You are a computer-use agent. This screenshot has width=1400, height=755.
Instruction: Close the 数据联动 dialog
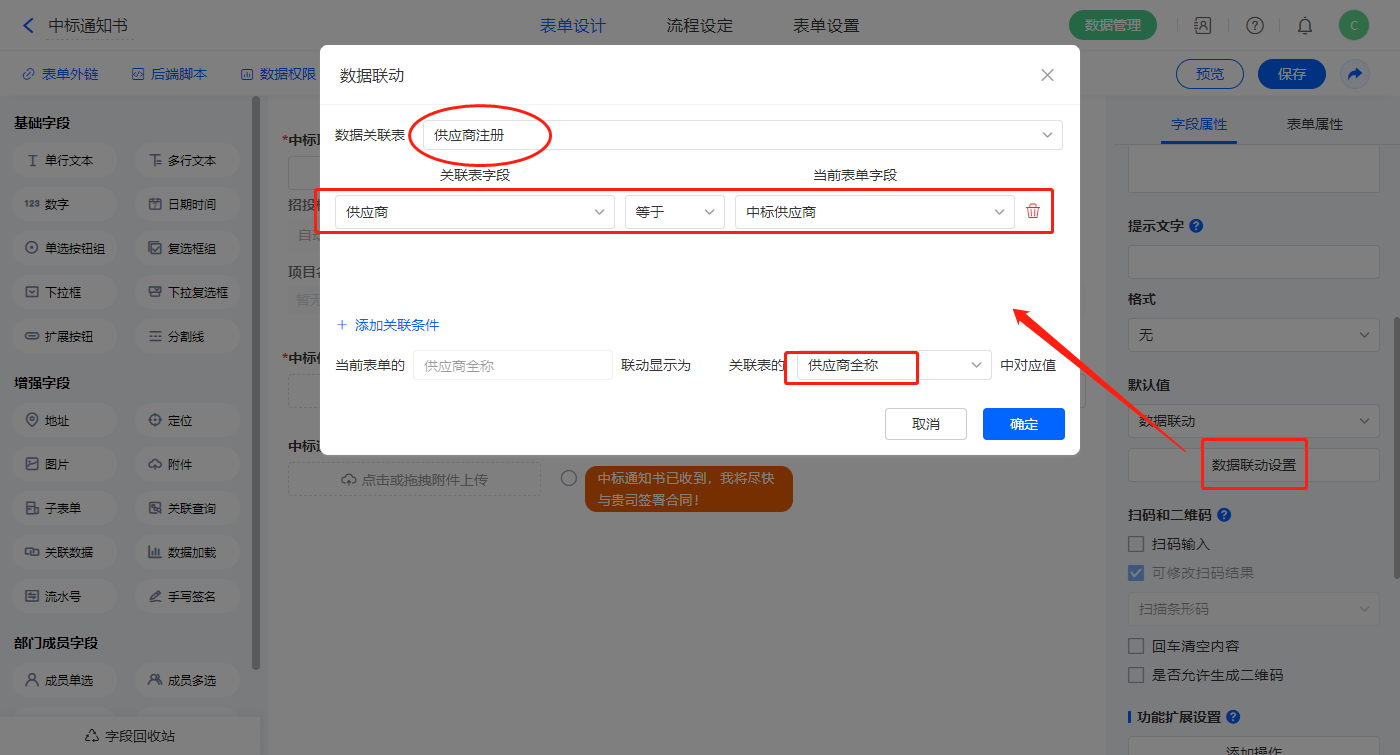point(1047,75)
